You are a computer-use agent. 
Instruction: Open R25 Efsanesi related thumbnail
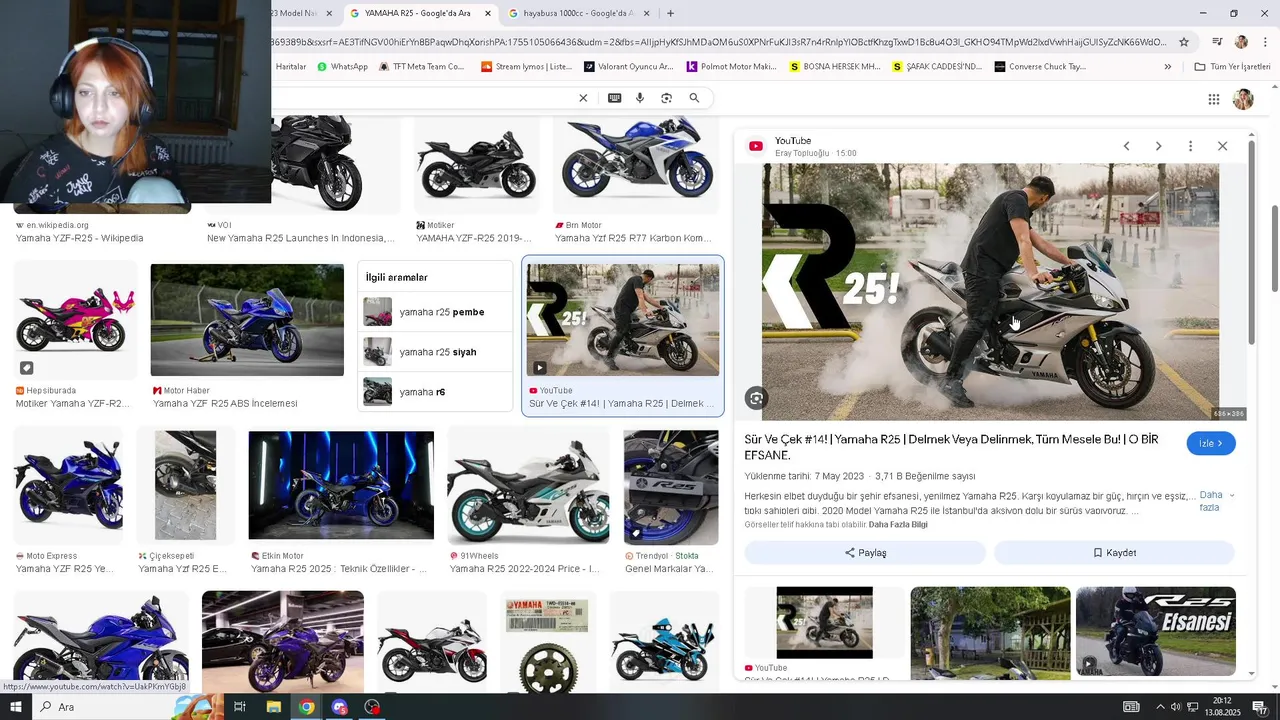pos(1156,632)
